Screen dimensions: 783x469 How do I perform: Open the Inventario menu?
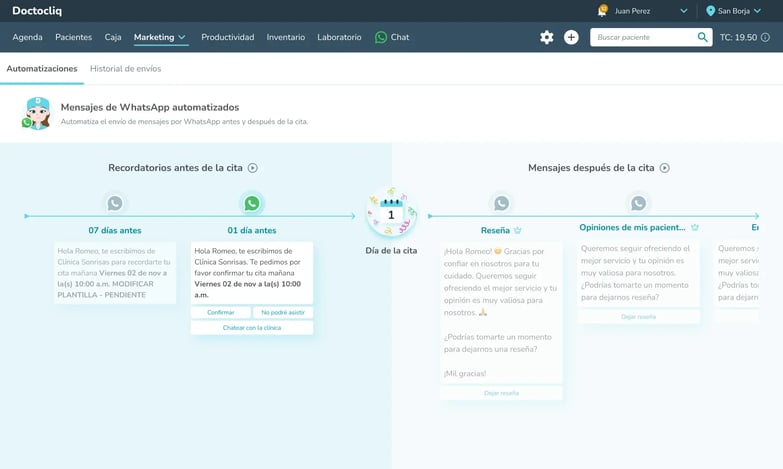click(x=286, y=37)
